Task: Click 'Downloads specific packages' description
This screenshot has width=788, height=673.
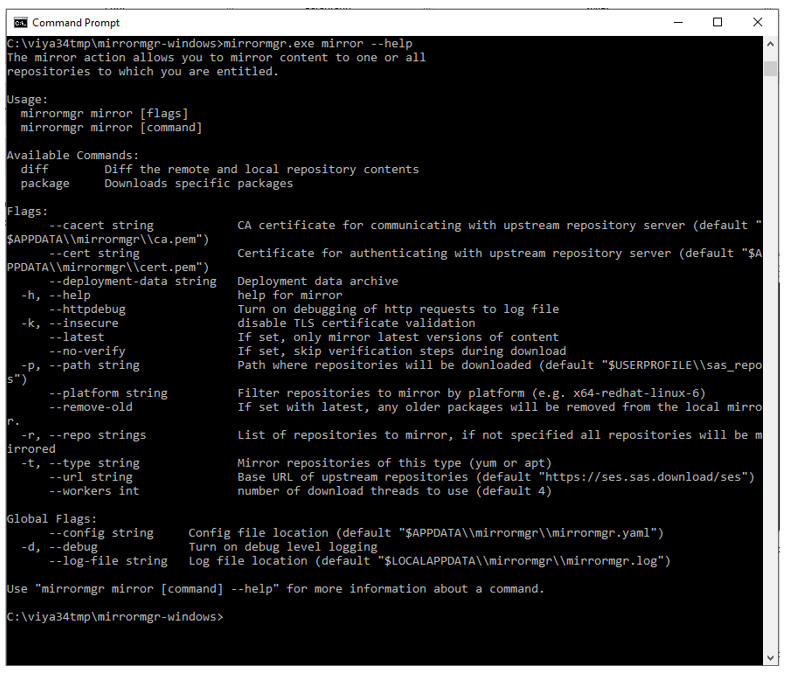Action: (x=199, y=183)
